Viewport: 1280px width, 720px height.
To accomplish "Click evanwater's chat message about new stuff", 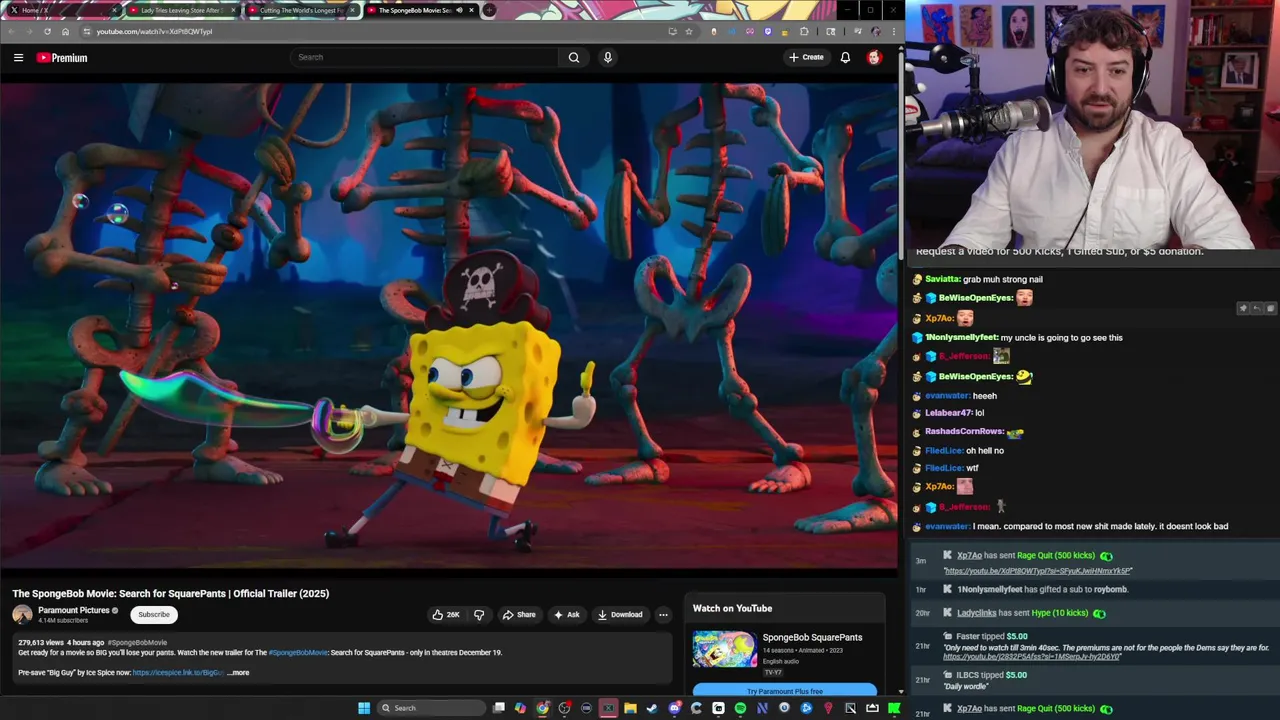I will [x=1100, y=526].
